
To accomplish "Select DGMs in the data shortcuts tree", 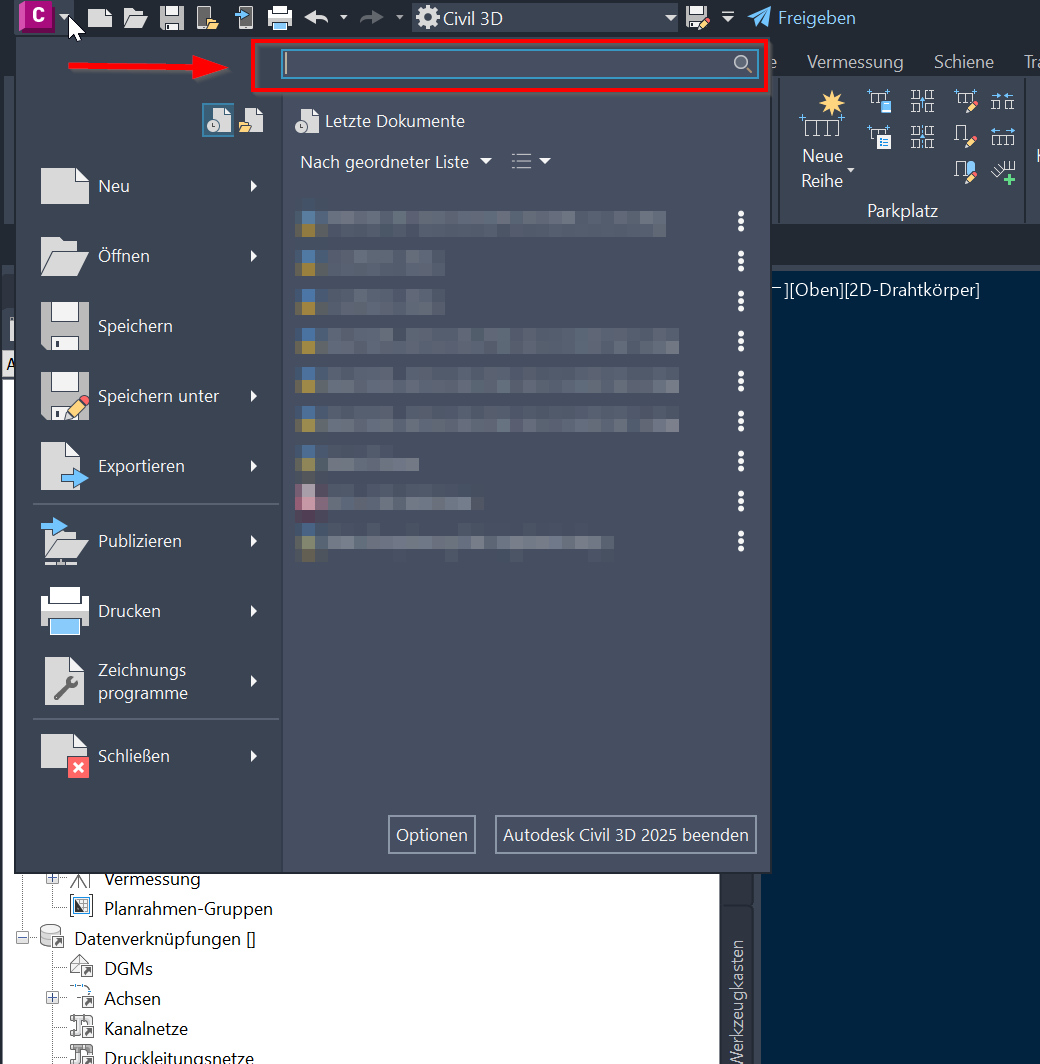I will [128, 968].
